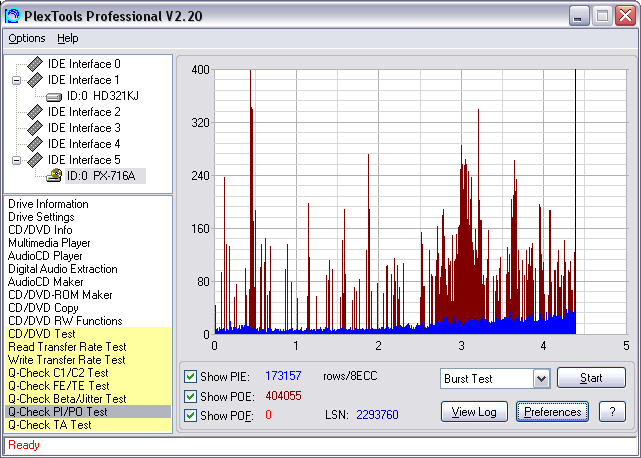Image resolution: width=641 pixels, height=458 pixels.
Task: Click the IDE Interface 2 chip icon
Action: (x=36, y=112)
